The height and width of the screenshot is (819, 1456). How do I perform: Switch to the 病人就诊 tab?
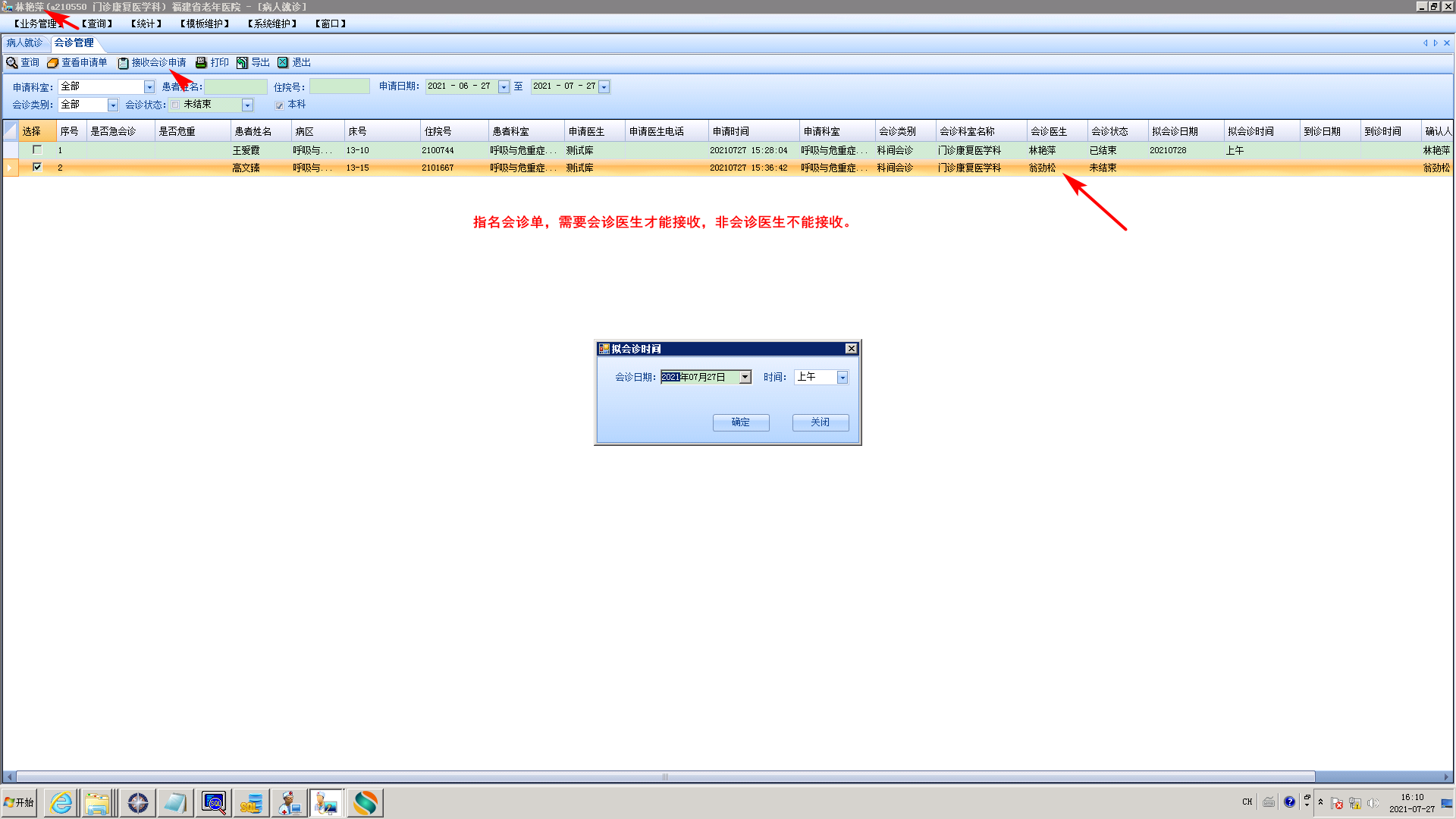pos(24,43)
